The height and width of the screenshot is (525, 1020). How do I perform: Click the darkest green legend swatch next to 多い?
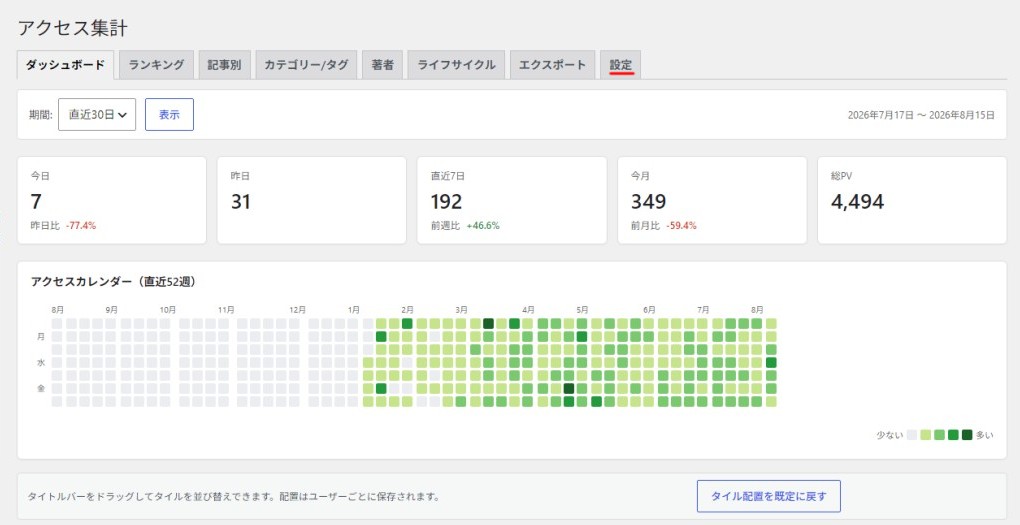967,435
